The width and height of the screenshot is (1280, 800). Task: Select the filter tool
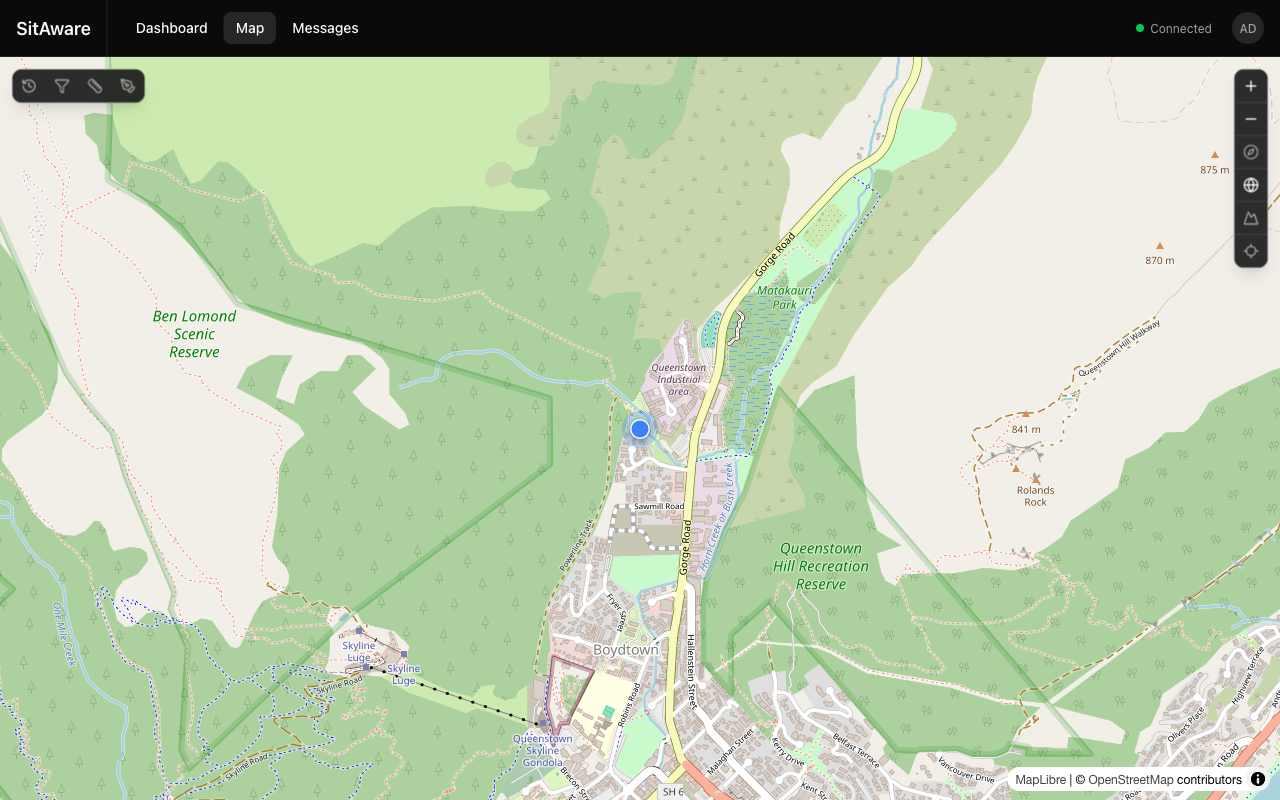61,86
